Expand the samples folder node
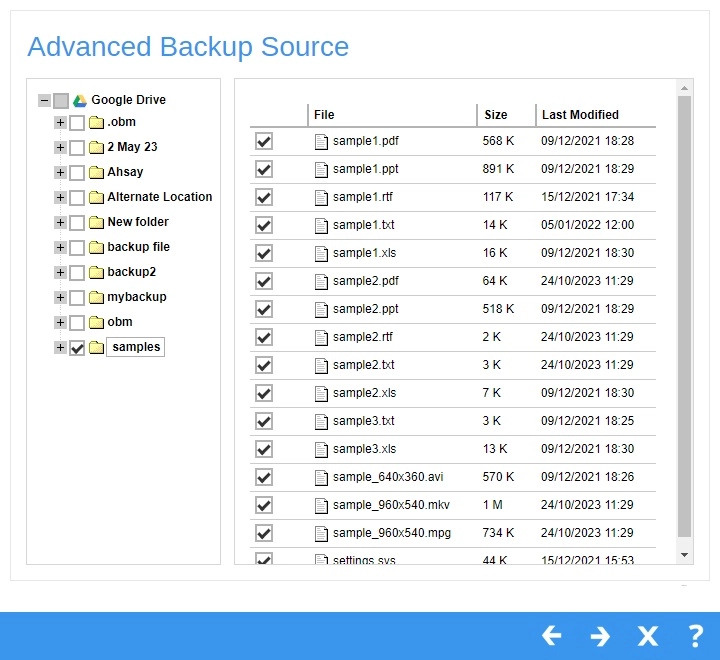This screenshot has width=720, height=660. pos(60,347)
